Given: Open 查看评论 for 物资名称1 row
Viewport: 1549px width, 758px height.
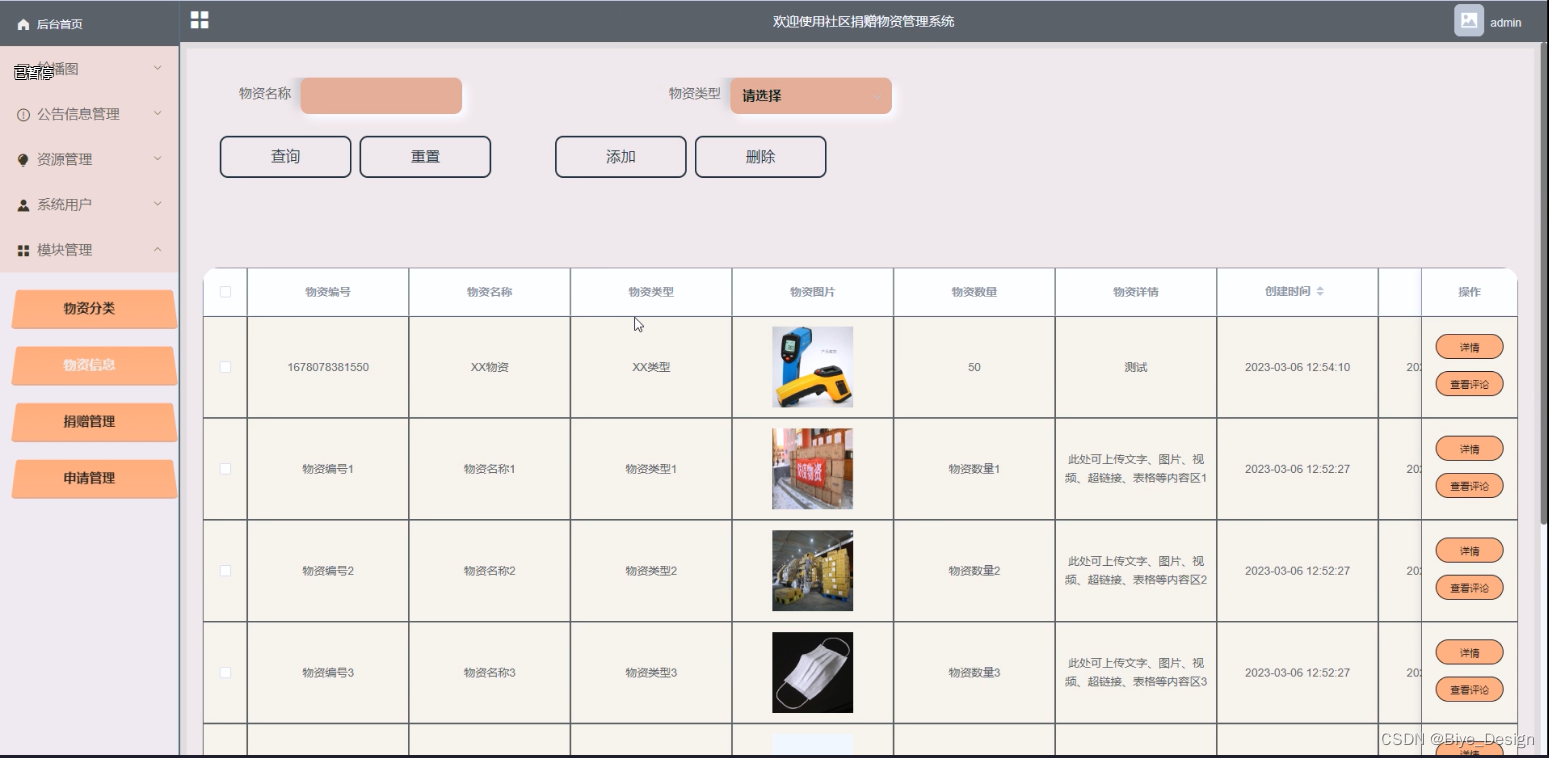Looking at the screenshot, I should coord(1469,486).
